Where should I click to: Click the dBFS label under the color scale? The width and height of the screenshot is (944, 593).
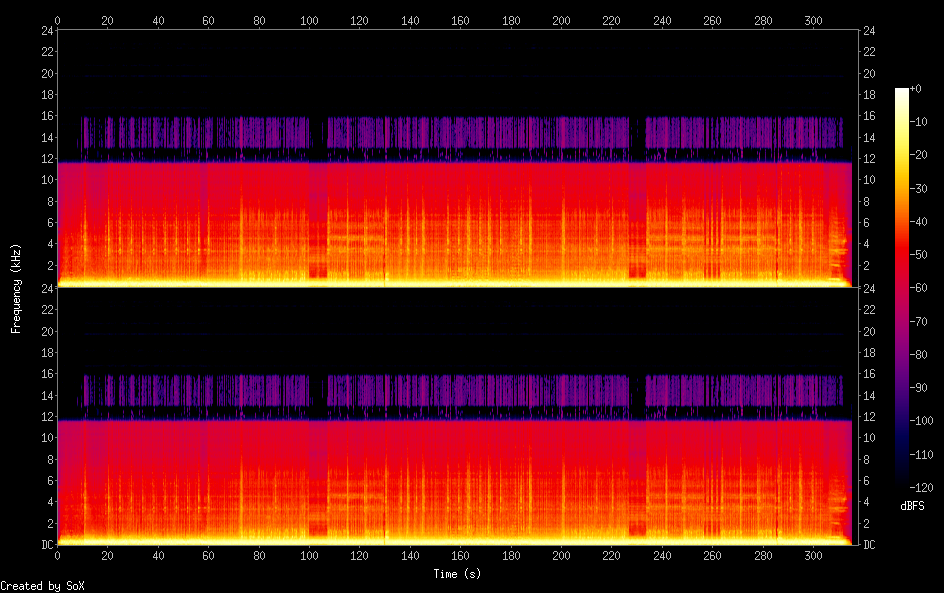tap(912, 506)
